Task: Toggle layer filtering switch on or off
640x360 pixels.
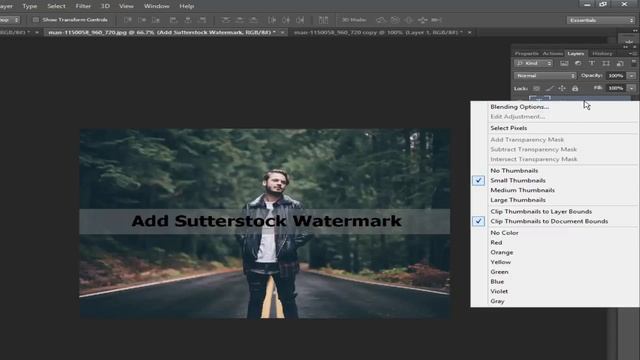Action: pyautogui.click(x=634, y=63)
